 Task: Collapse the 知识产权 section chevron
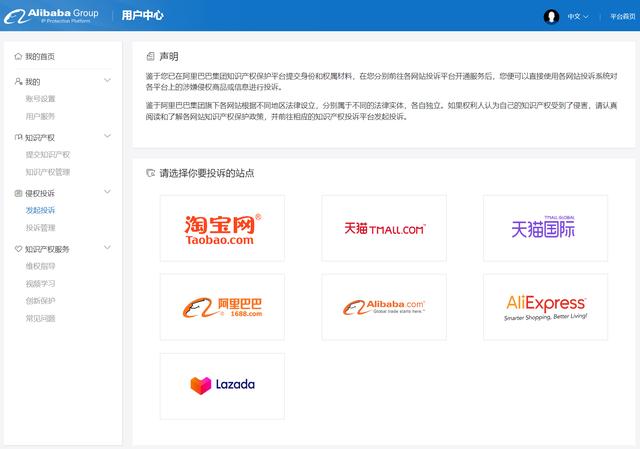107,136
